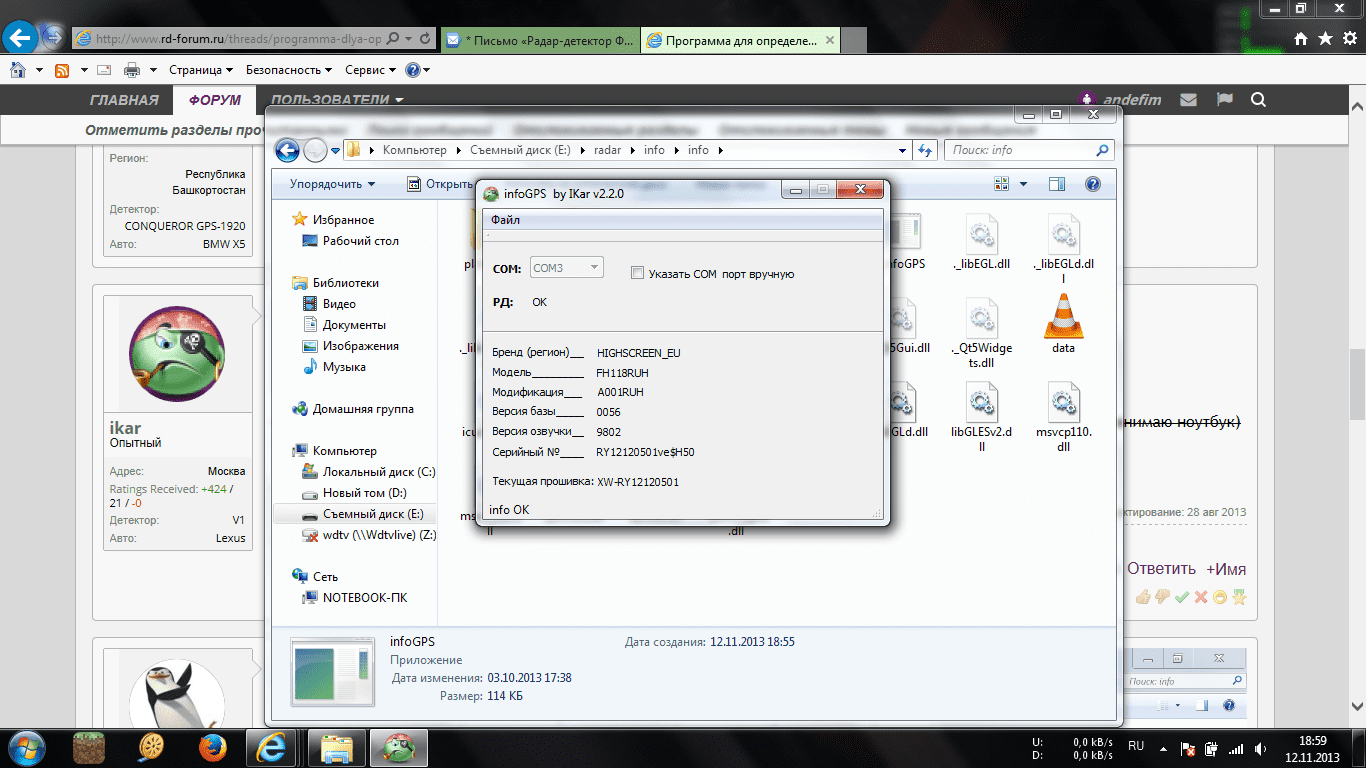
Task: Select the libGLESv2.dll file
Action: pyautogui.click(x=982, y=416)
